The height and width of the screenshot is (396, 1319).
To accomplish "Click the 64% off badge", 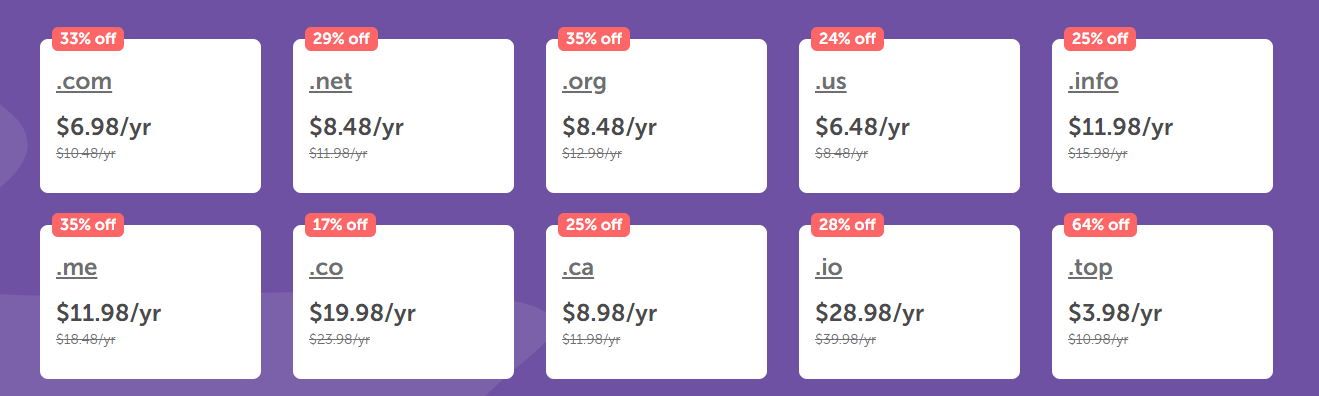I will (x=1100, y=224).
